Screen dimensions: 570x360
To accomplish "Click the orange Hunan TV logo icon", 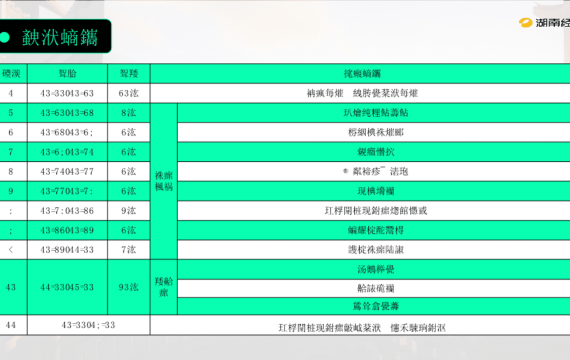I will pyautogui.click(x=525, y=23).
